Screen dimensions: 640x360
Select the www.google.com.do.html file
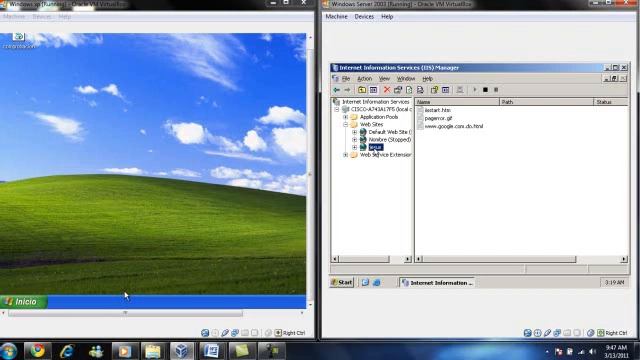tap(453, 127)
